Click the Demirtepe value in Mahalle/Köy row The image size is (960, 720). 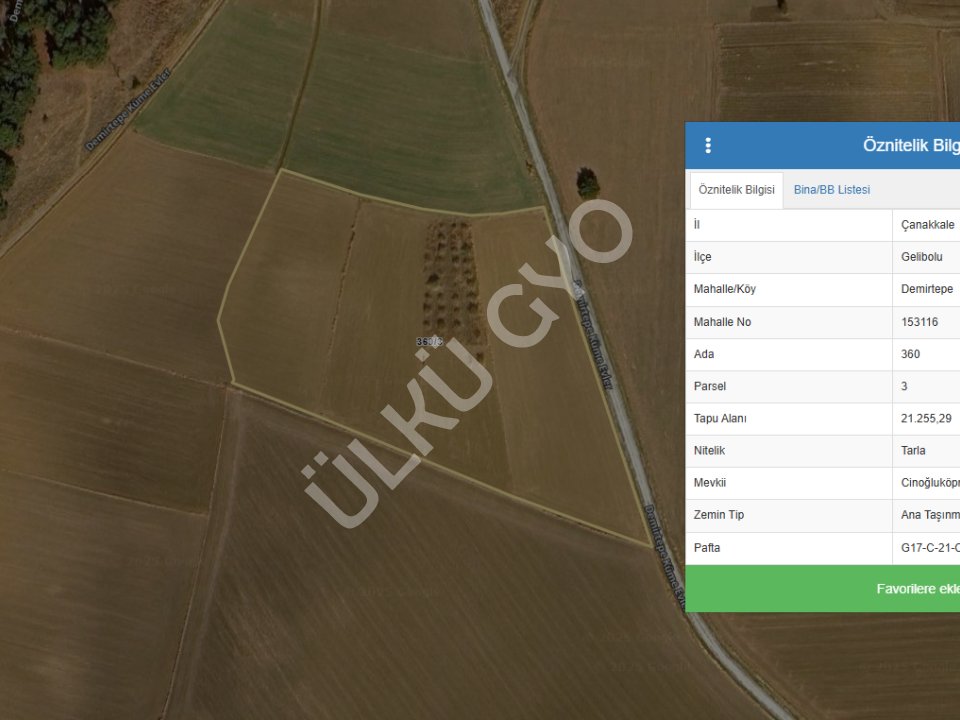pos(925,289)
